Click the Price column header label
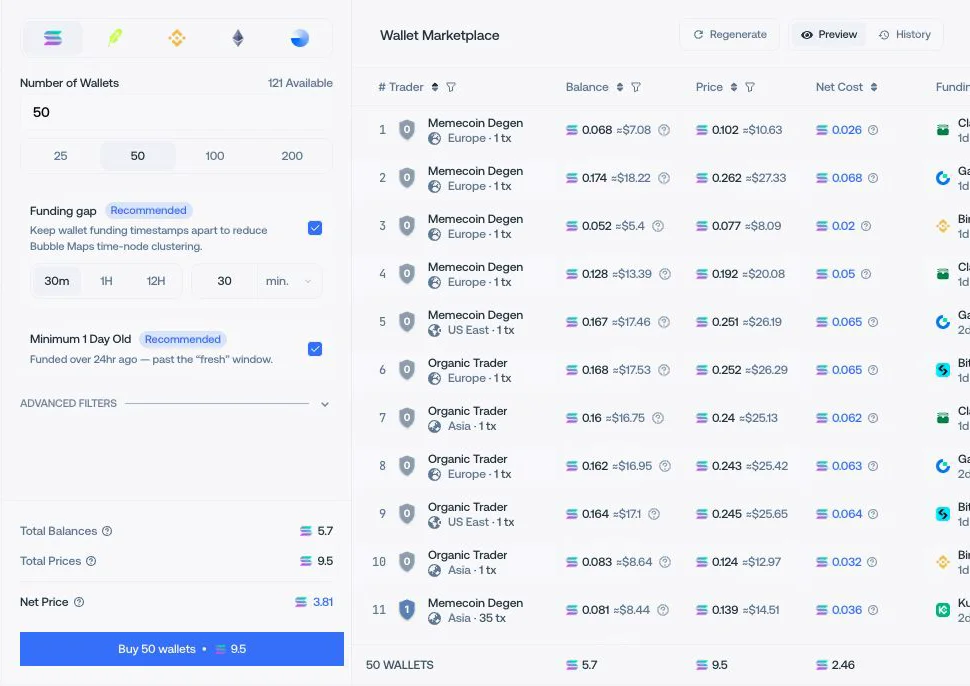The image size is (970, 686). click(709, 87)
